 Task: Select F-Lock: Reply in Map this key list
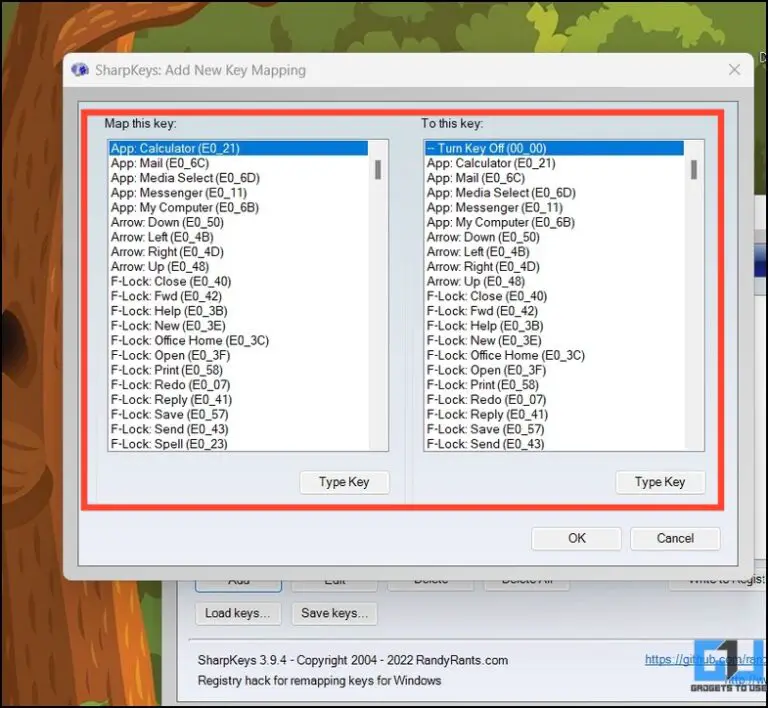point(239,400)
